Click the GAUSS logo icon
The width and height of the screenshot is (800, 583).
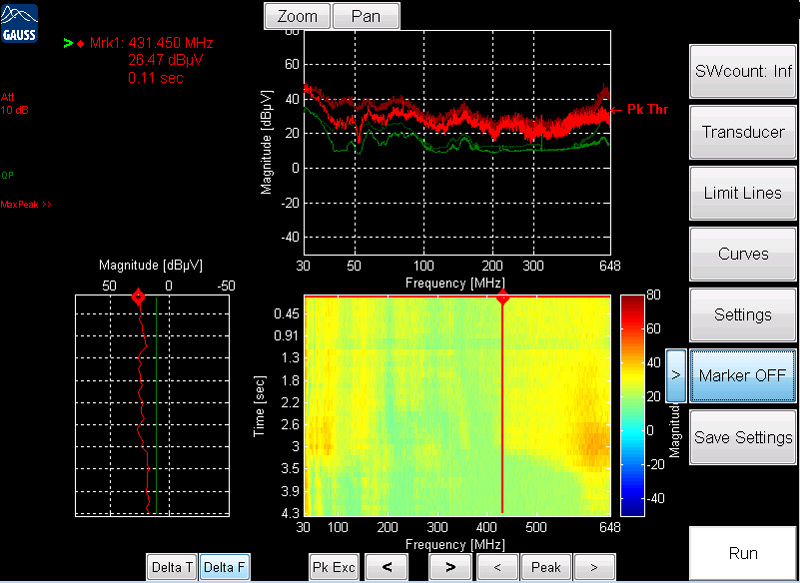[19, 23]
